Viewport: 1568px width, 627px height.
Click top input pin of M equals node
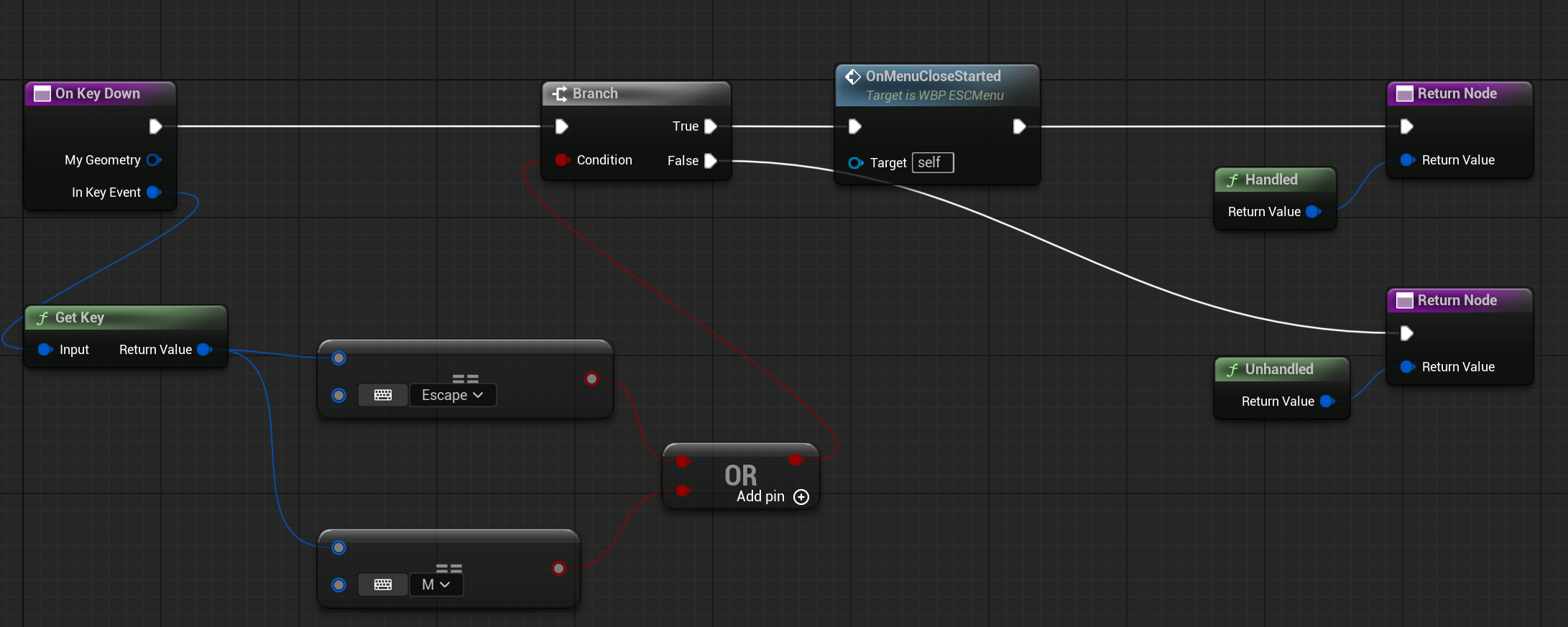click(x=339, y=547)
